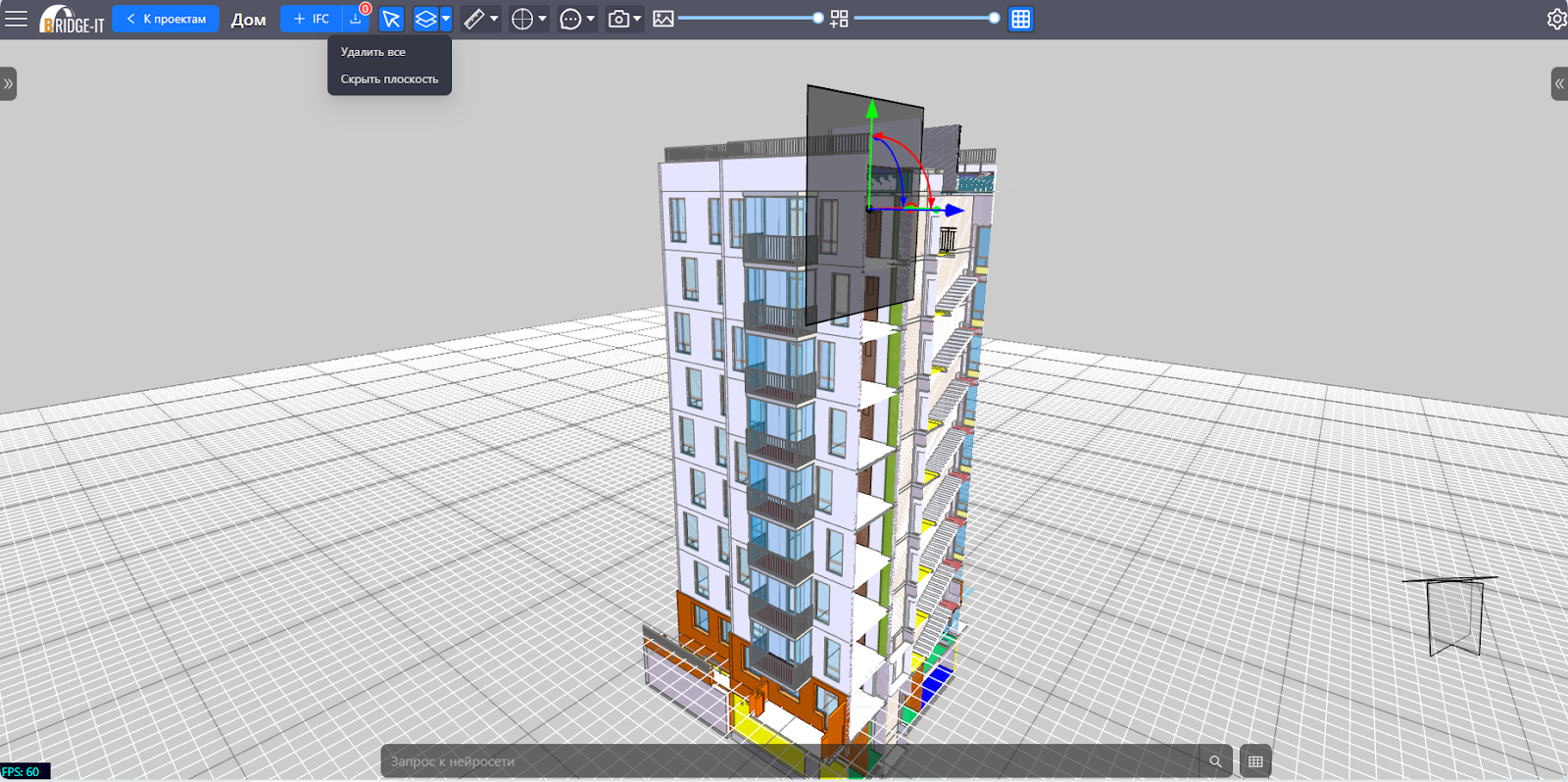The height and width of the screenshot is (782, 1568).
Task: Click the Дом project title
Action: 248,20
